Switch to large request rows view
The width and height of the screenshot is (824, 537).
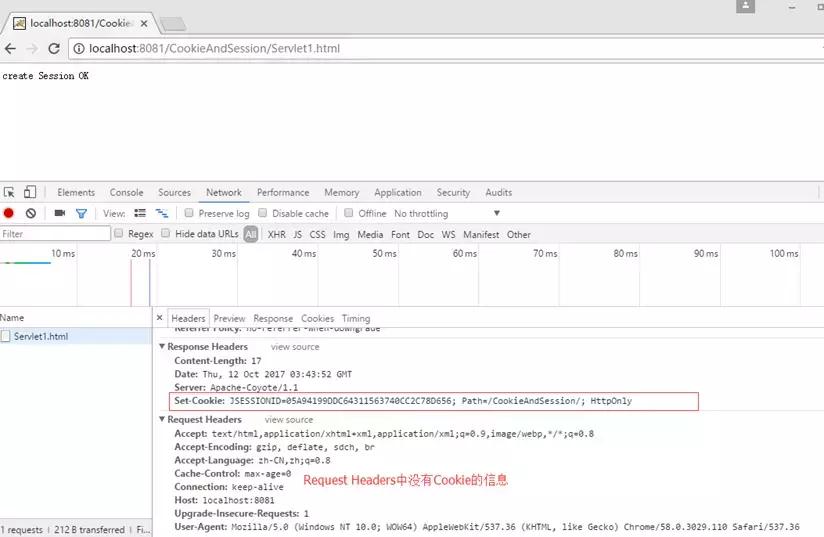(140, 213)
